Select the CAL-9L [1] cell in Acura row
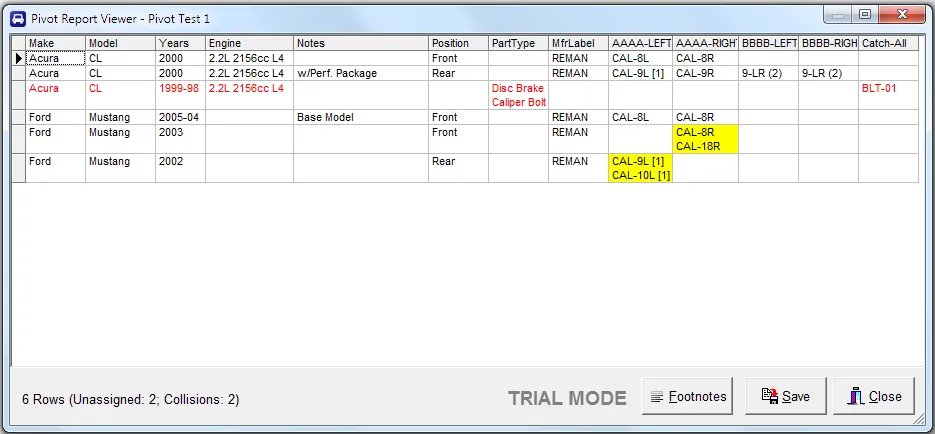935x434 pixels. click(x=640, y=73)
